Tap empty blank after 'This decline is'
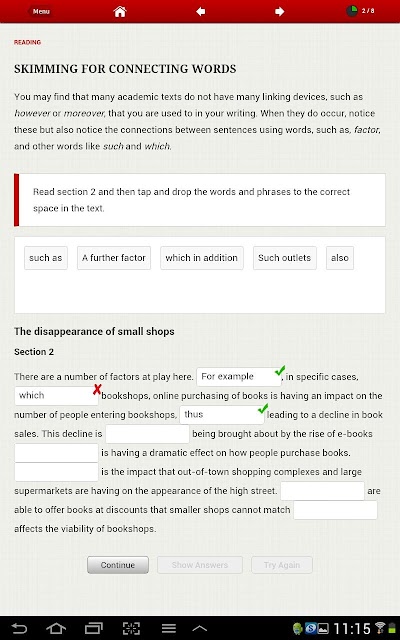 [147, 434]
